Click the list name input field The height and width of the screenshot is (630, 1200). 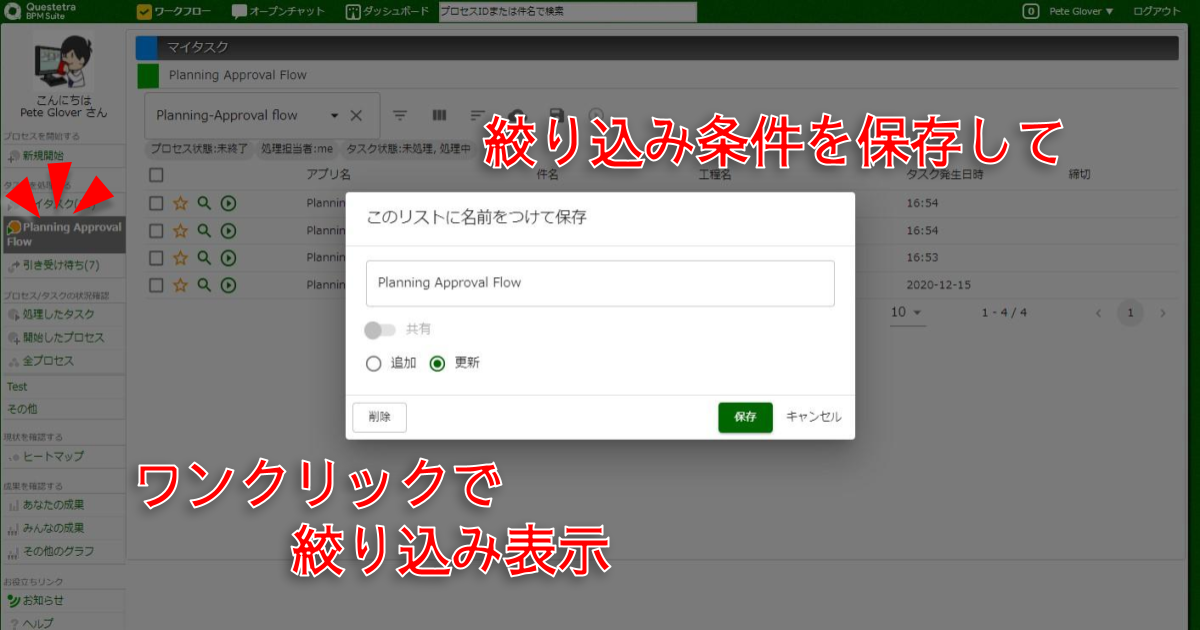pyautogui.click(x=600, y=283)
